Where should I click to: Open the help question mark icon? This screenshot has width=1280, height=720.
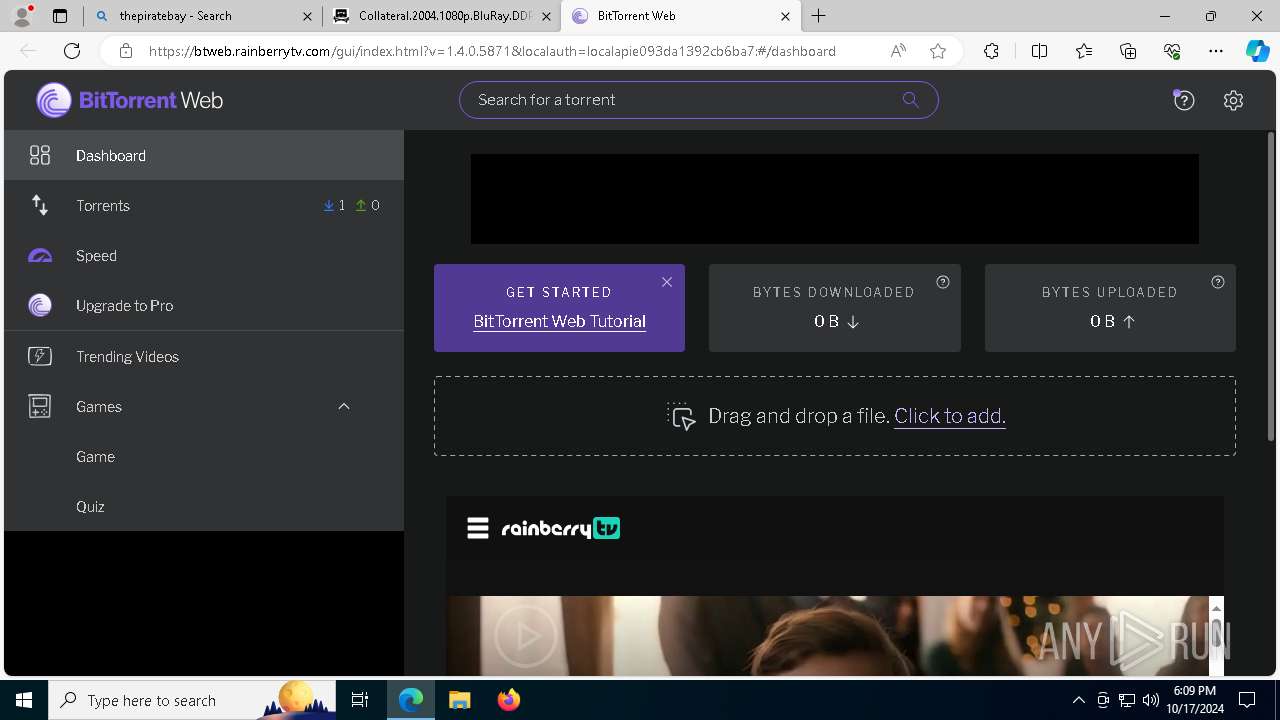pos(1184,100)
